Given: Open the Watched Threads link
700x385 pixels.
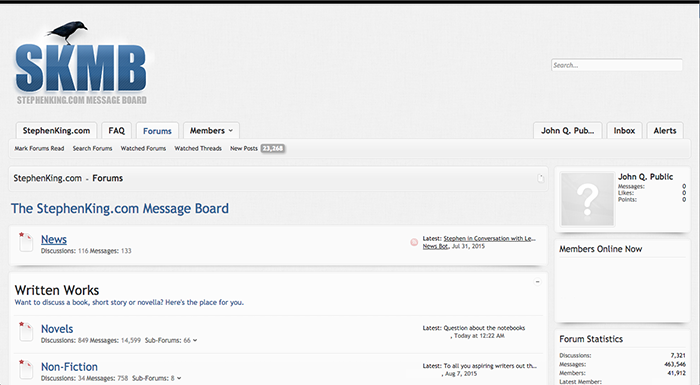Looking at the screenshot, I should (198, 148).
